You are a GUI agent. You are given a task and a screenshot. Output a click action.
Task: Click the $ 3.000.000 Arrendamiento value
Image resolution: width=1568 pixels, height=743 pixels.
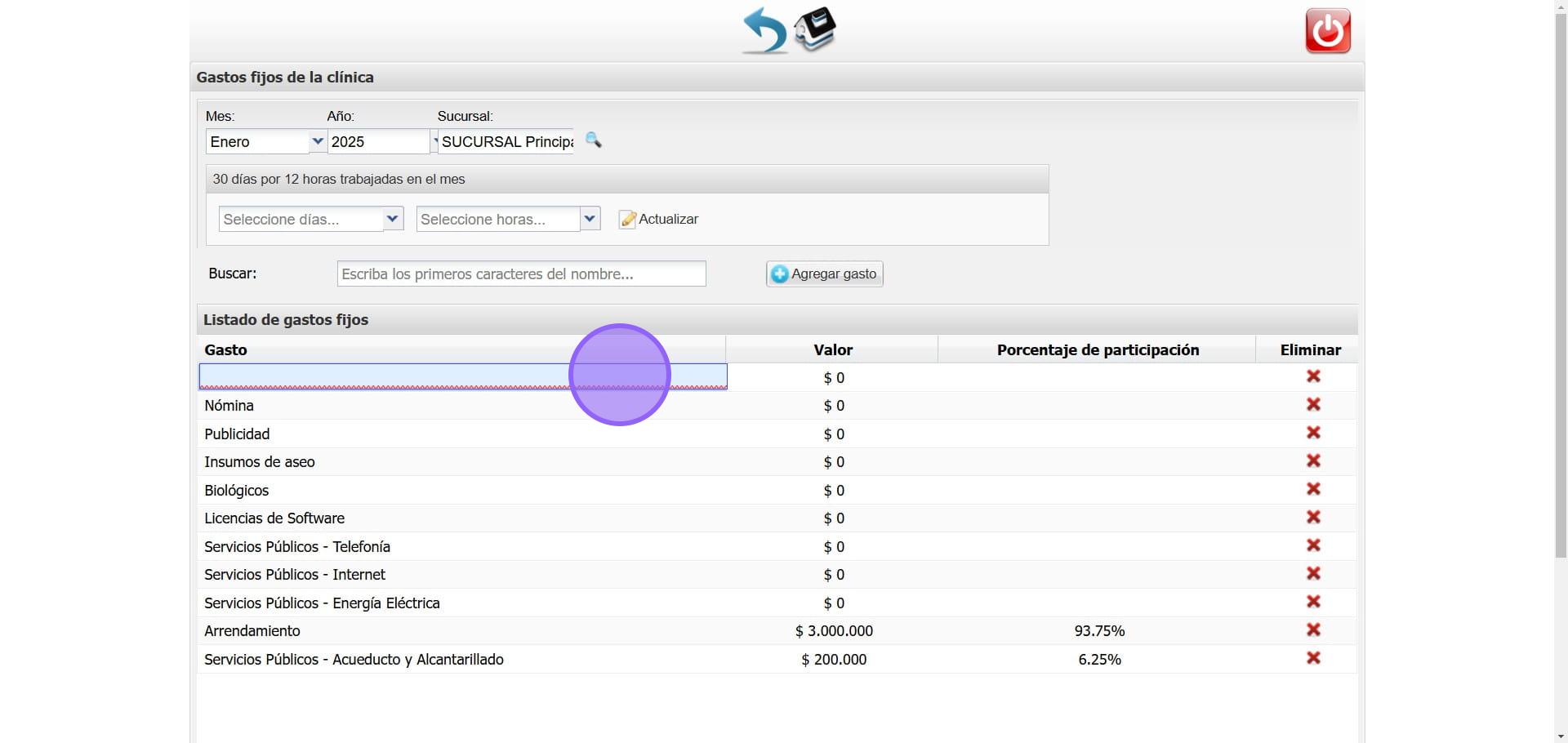[x=834, y=631]
